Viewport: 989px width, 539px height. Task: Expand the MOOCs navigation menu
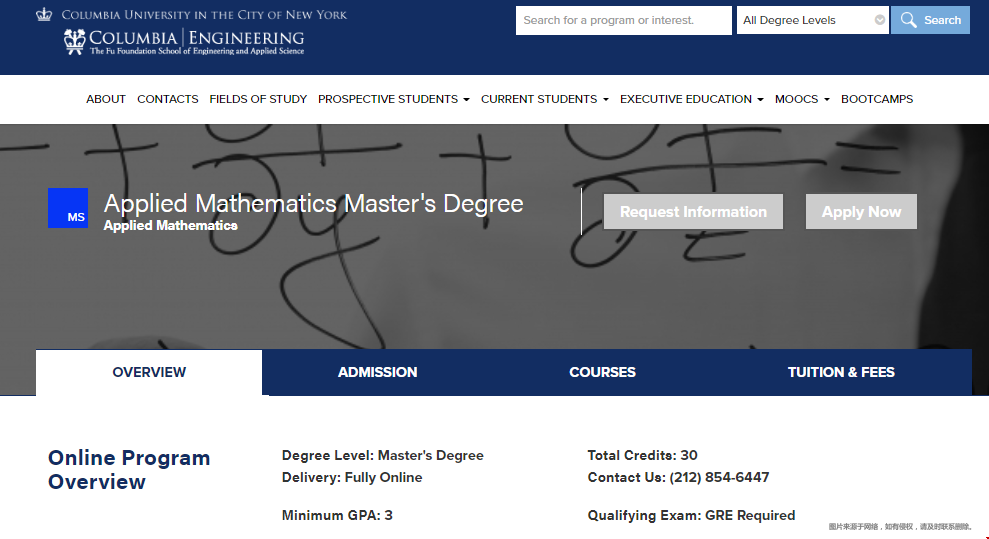802,99
